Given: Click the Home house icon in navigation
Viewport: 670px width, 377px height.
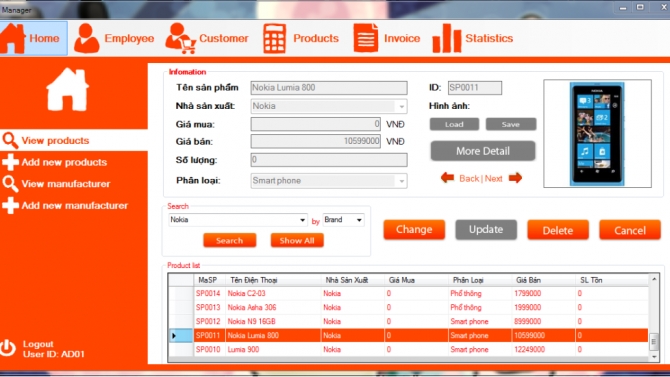Looking at the screenshot, I should coord(13,38).
